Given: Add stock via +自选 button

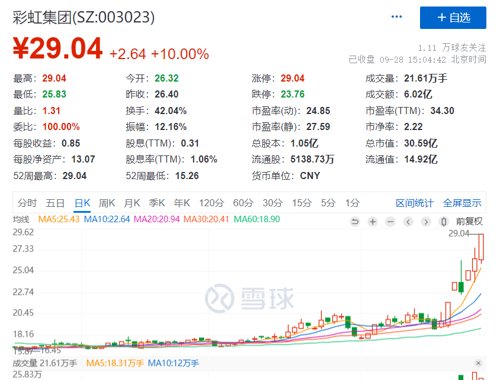Looking at the screenshot, I should pyautogui.click(x=453, y=17).
